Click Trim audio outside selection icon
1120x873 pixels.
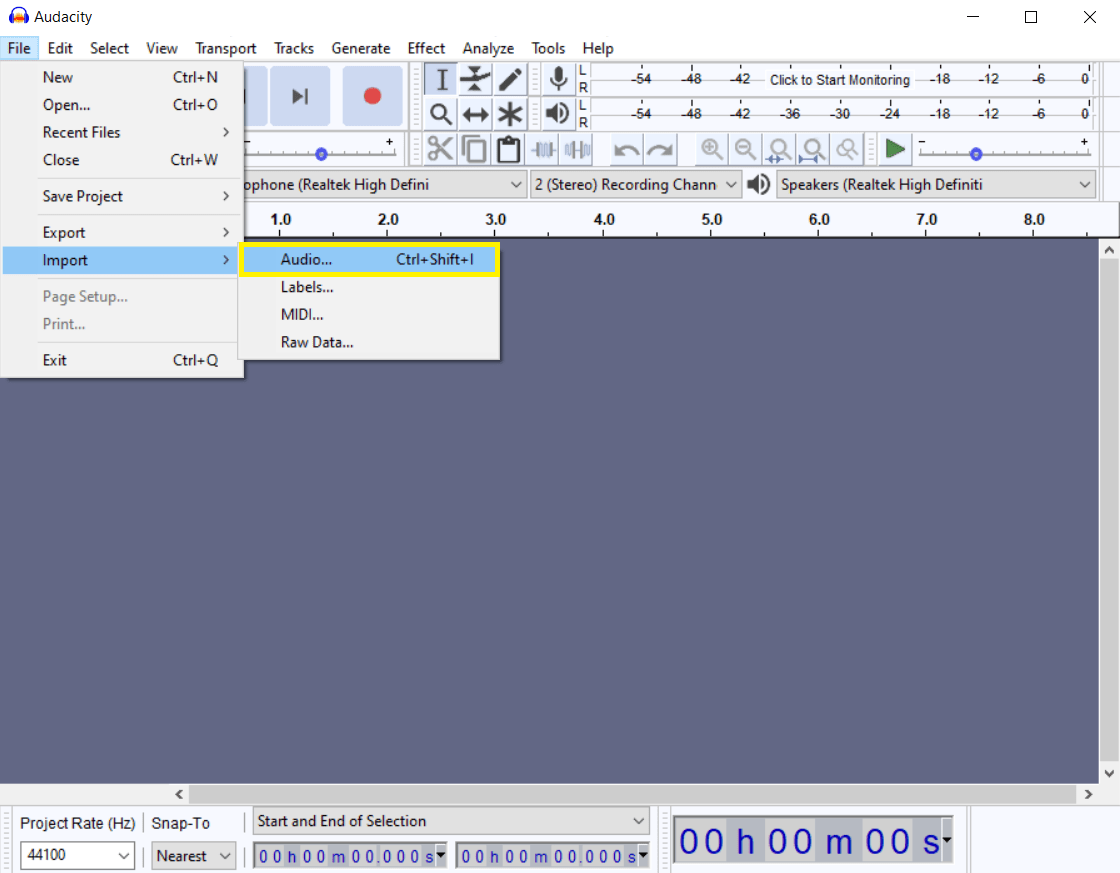(544, 149)
